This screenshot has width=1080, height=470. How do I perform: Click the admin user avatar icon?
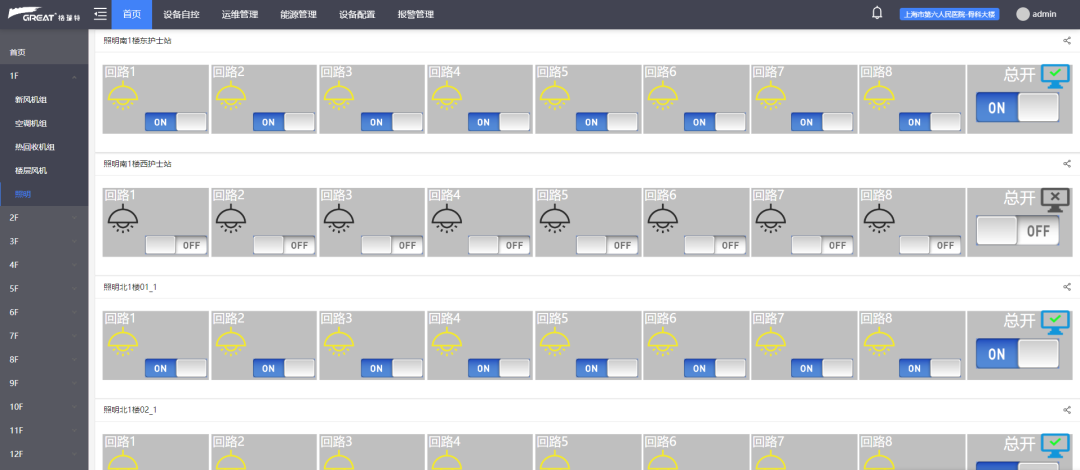(1023, 14)
